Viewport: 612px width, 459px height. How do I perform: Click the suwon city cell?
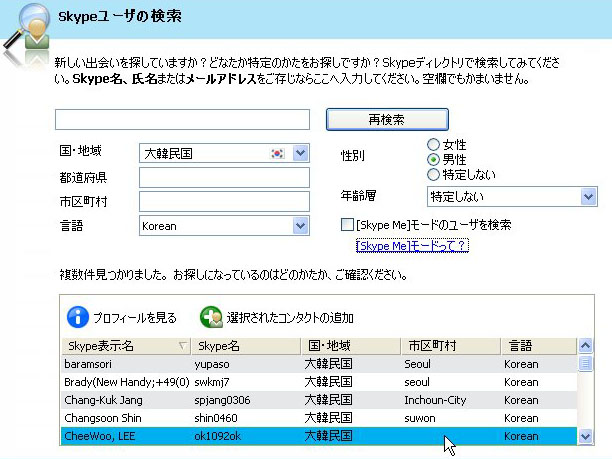coord(420,418)
